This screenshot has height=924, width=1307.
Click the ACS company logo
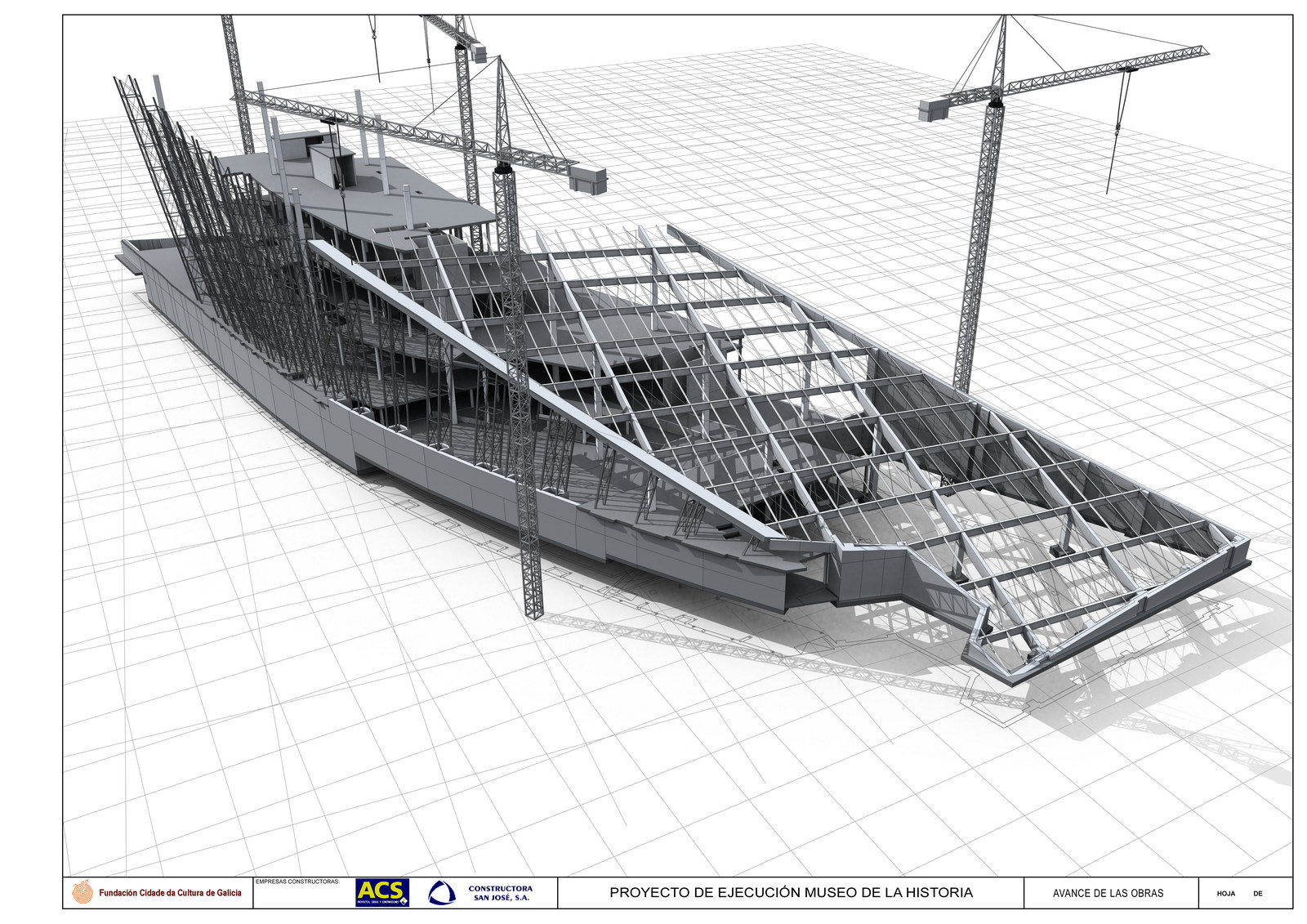[x=381, y=892]
